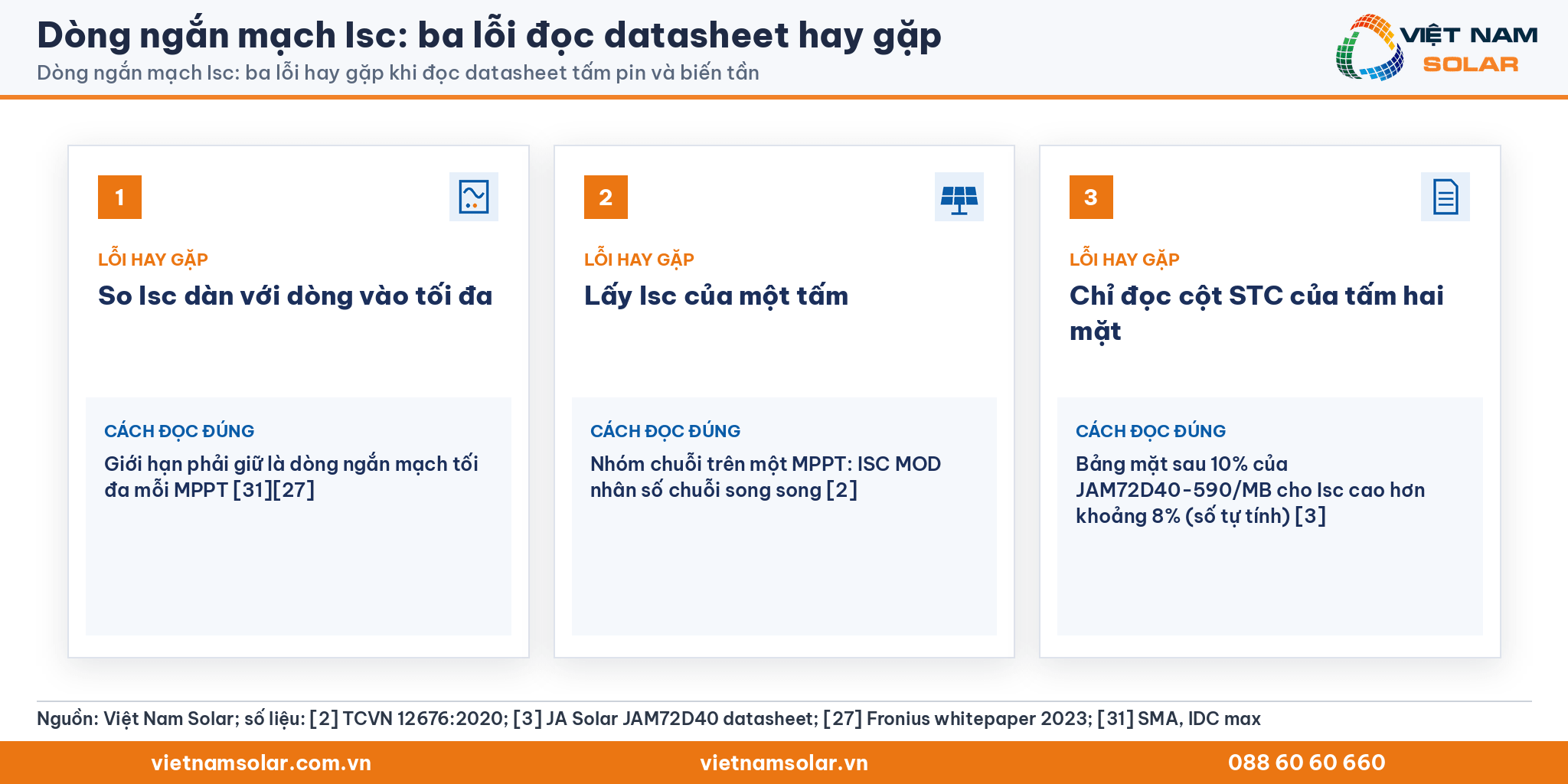The height and width of the screenshot is (784, 1568).
Task: Click 'CÁCH ĐỌC ĐÚNG' label in card 1
Action: coord(179,431)
